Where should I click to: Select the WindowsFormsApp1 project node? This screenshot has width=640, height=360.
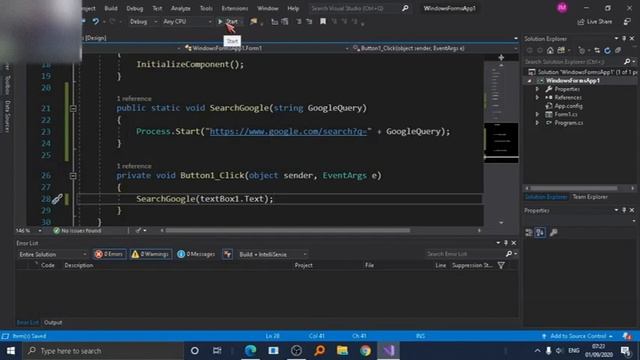point(573,80)
